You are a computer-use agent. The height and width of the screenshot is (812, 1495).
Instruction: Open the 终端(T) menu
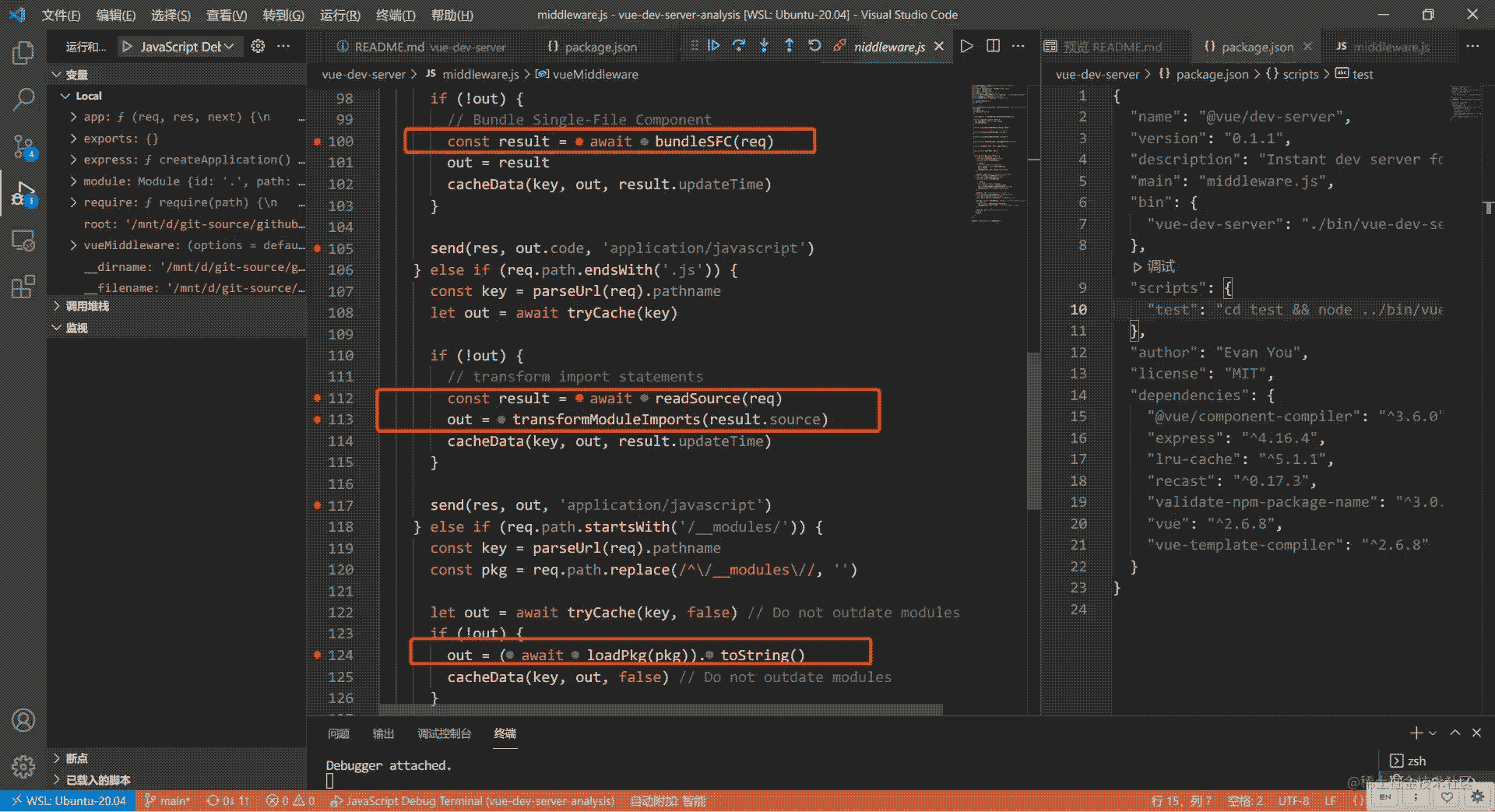click(396, 15)
